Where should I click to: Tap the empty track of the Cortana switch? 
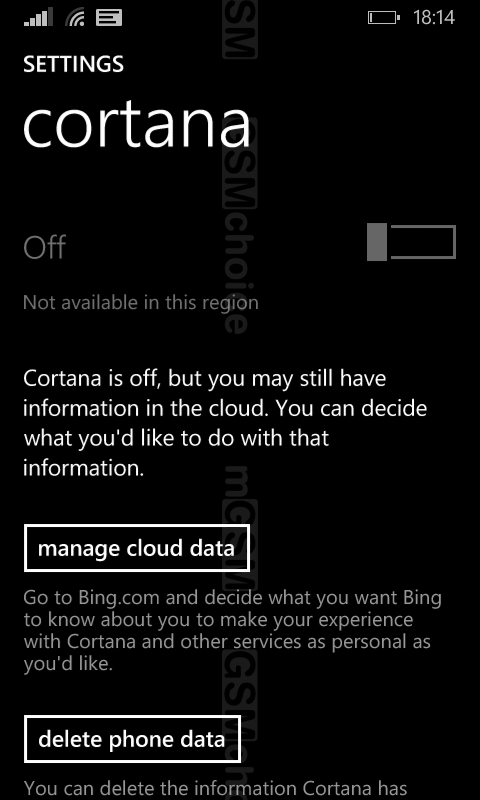click(423, 242)
